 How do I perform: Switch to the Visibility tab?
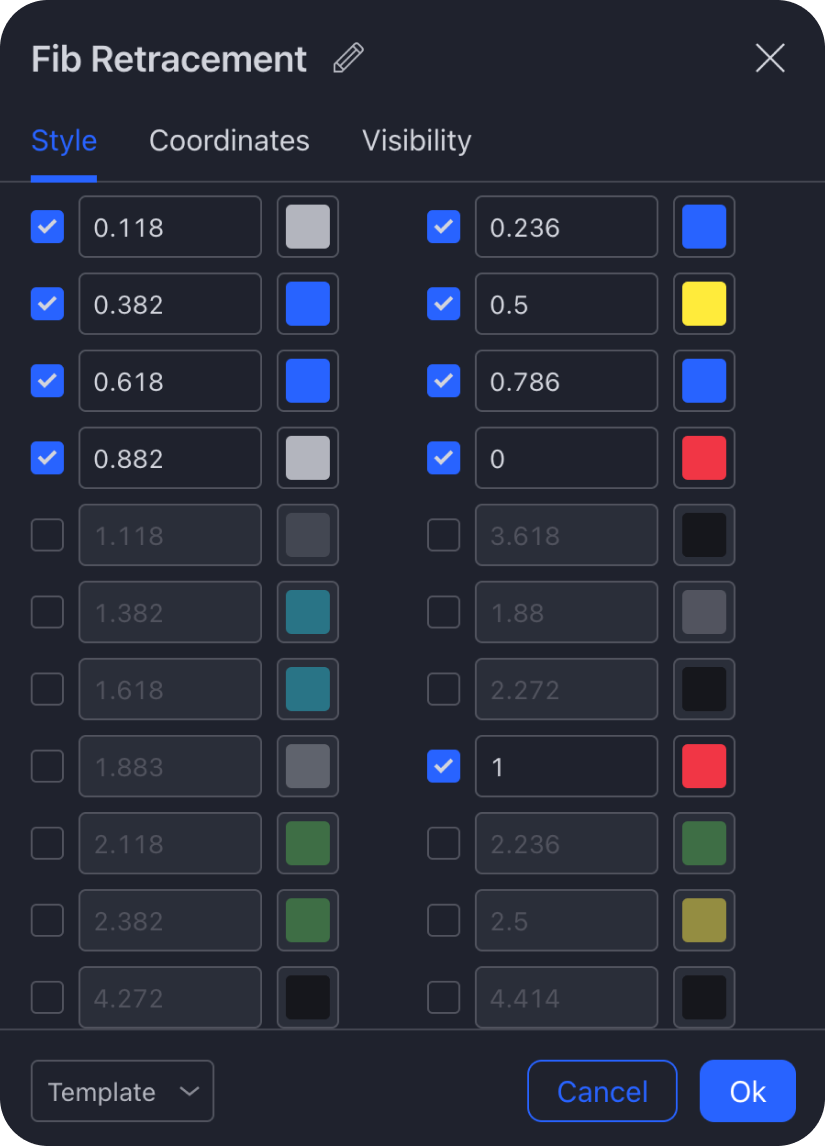[416, 140]
